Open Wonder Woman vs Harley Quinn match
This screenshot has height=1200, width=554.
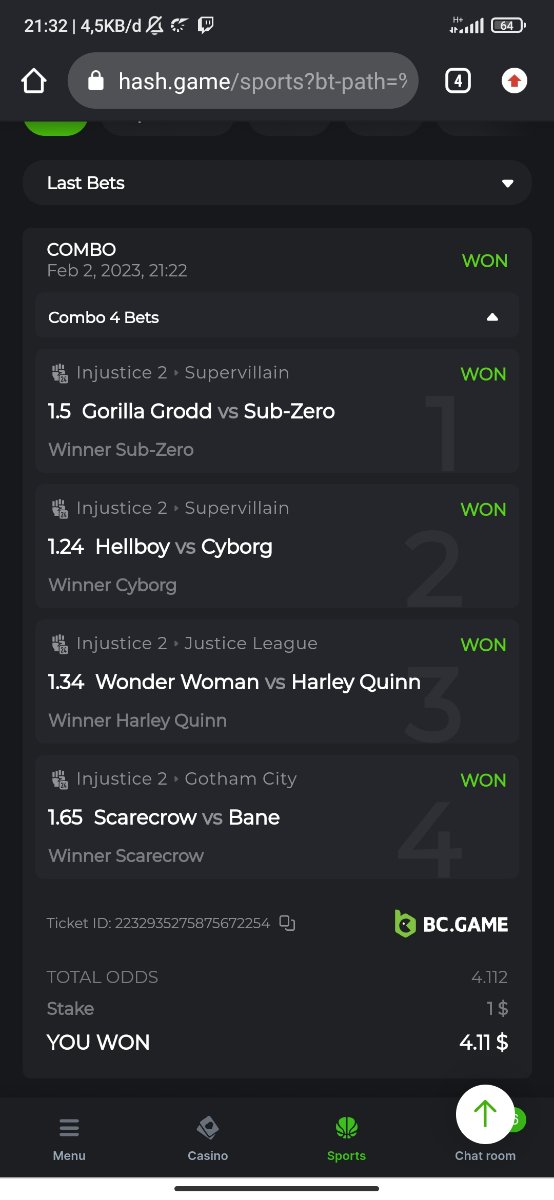277,682
